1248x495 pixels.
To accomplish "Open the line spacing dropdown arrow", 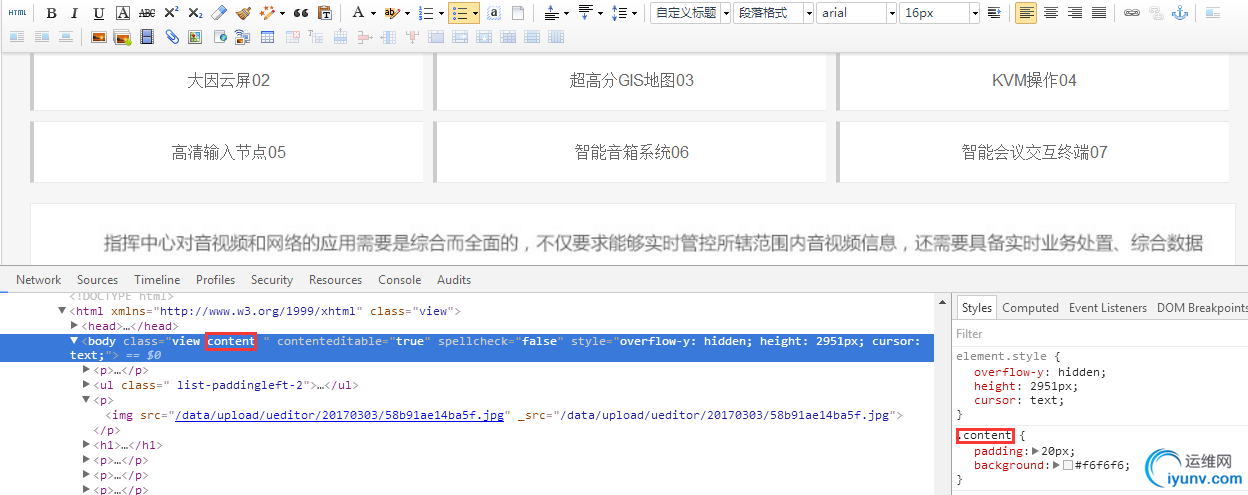I will (634, 13).
